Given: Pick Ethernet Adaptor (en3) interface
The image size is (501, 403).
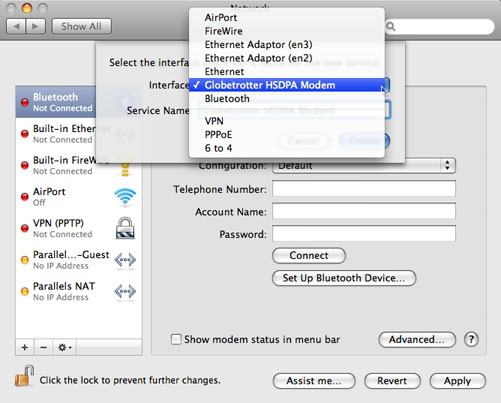Looking at the screenshot, I should [287, 44].
